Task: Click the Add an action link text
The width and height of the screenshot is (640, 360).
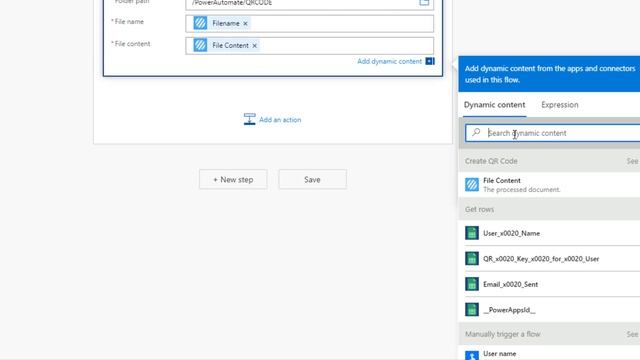Action: pyautogui.click(x=280, y=120)
